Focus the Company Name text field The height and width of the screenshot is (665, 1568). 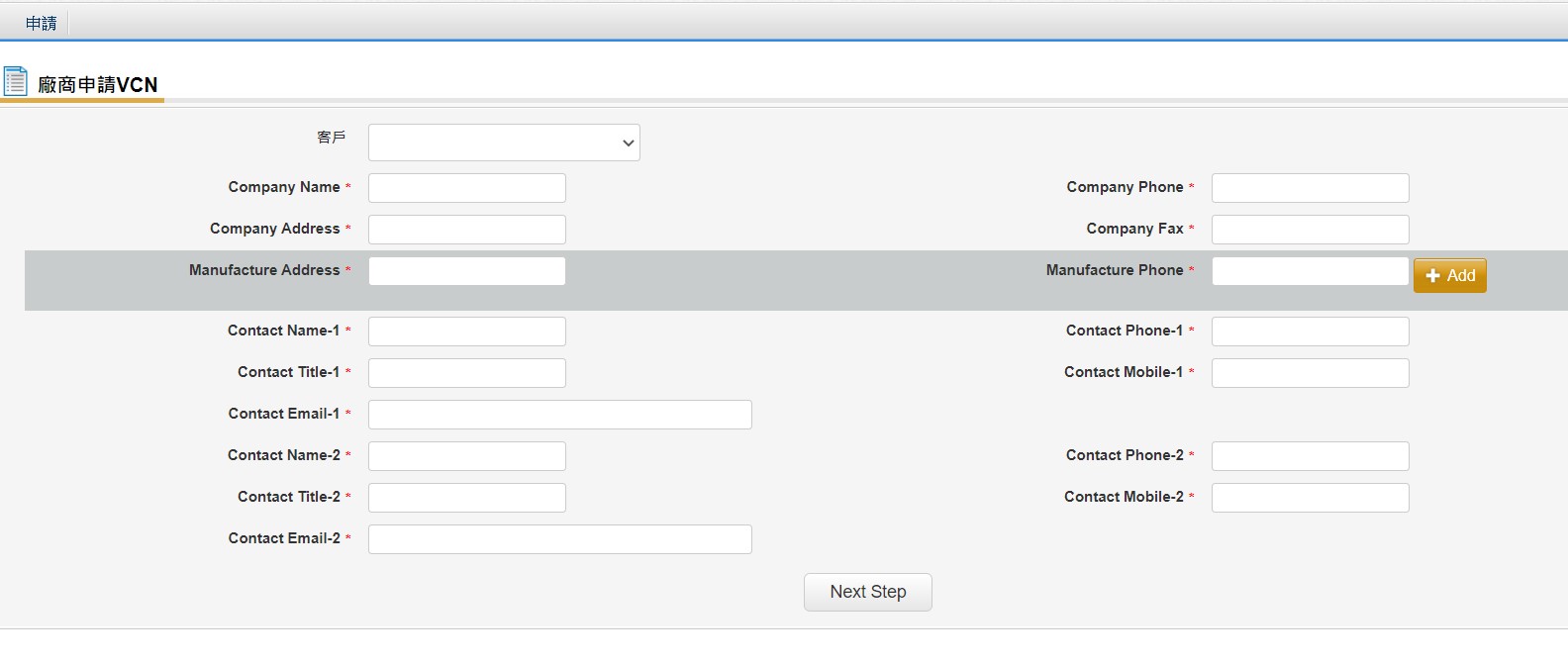[466, 188]
